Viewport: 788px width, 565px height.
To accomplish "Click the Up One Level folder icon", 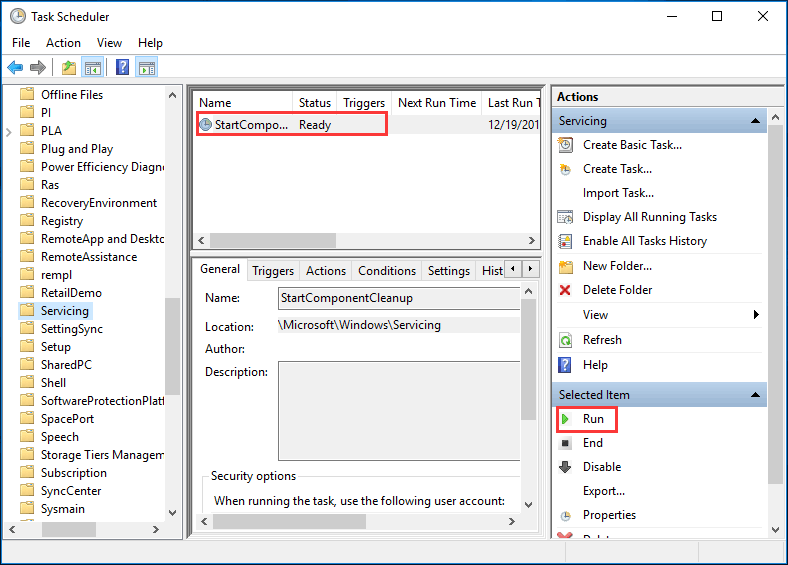I will click(69, 67).
